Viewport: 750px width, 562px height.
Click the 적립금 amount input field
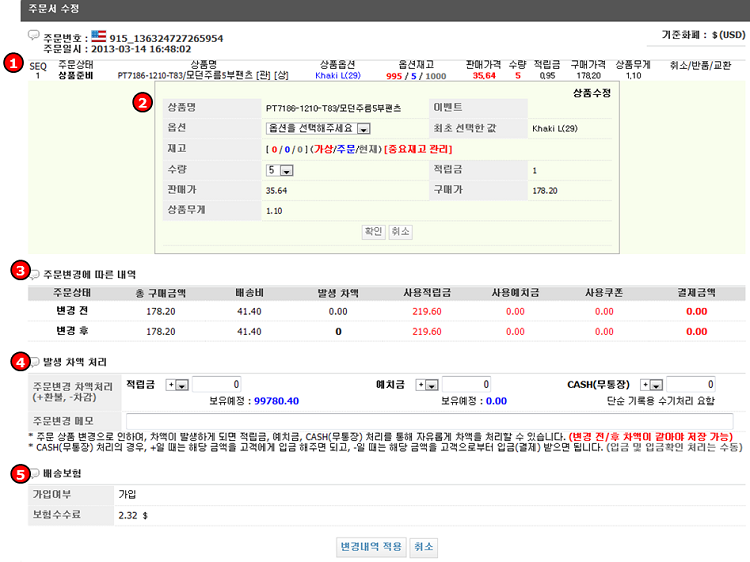point(216,384)
